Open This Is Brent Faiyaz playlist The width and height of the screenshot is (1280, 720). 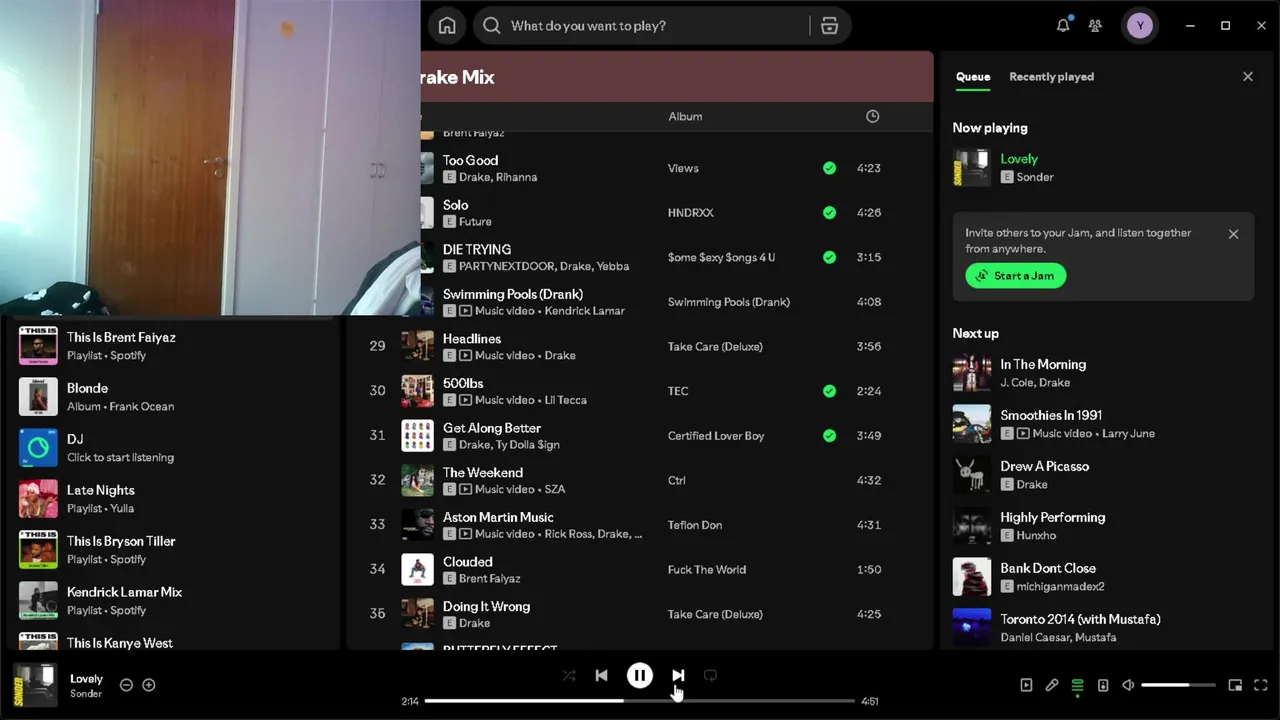pos(175,346)
